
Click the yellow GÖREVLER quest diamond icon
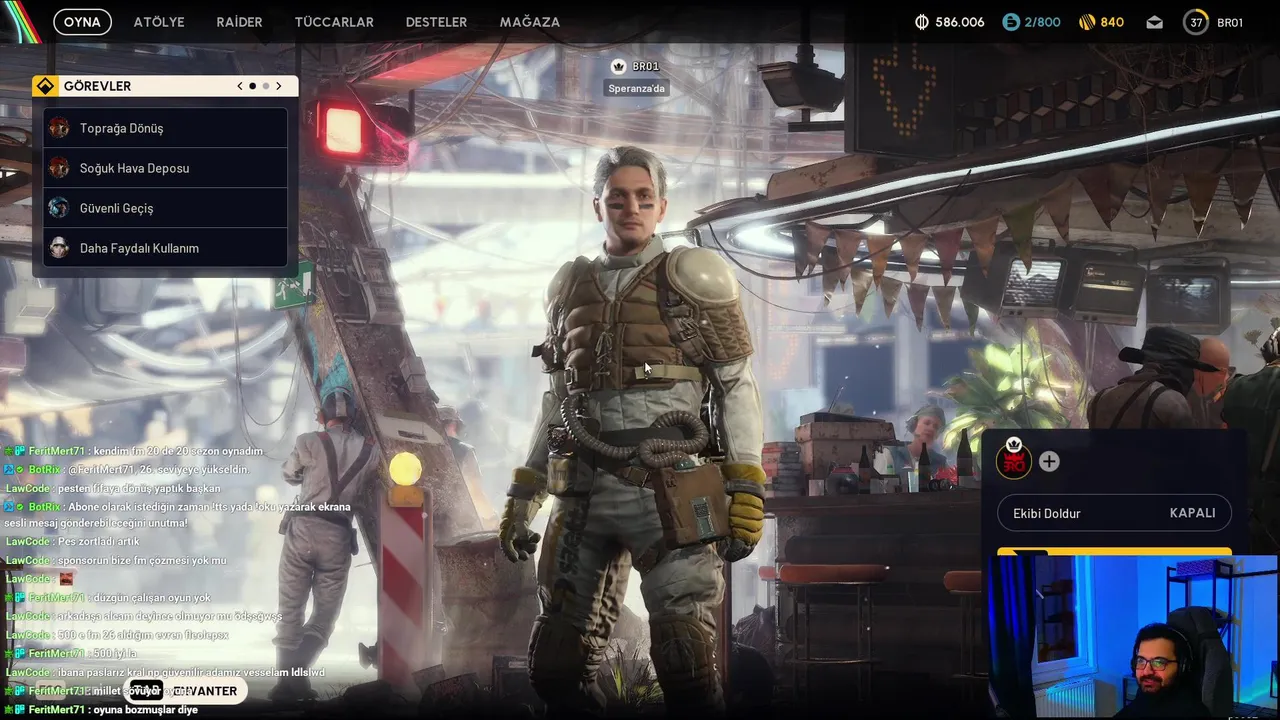click(x=45, y=86)
